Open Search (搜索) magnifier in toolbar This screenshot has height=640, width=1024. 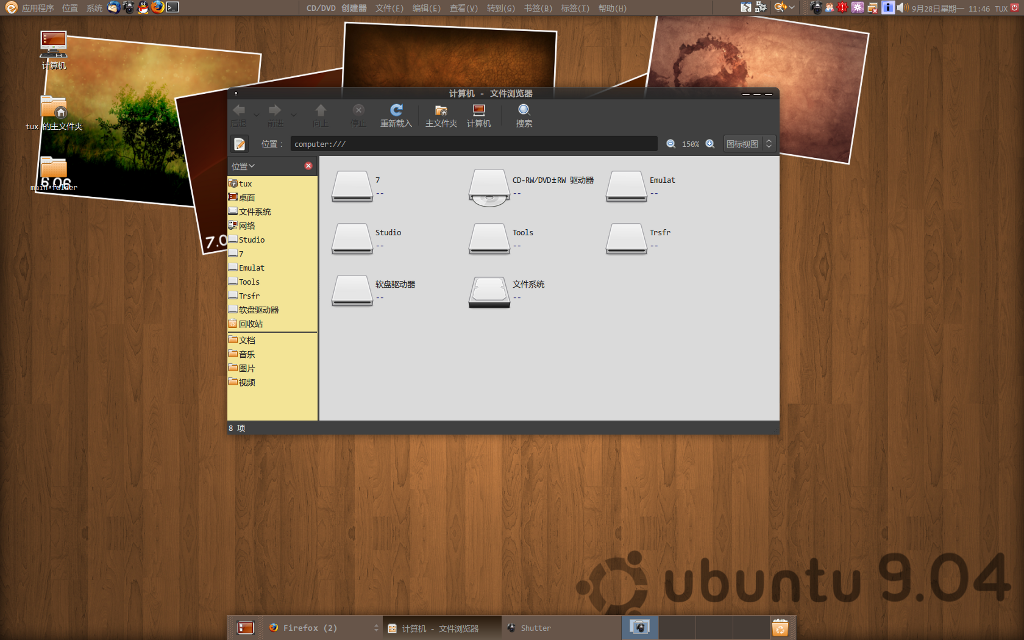[524, 110]
